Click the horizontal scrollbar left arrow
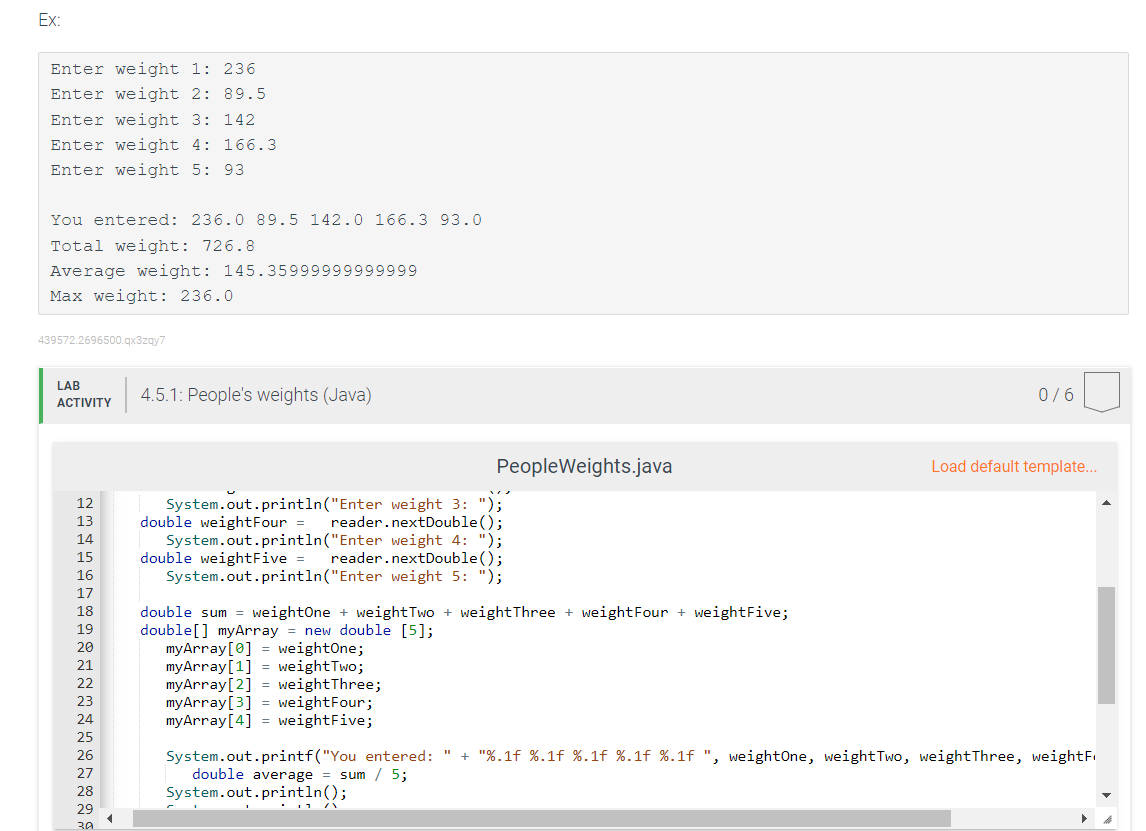Viewport: 1146px width, 831px height. pos(110,817)
